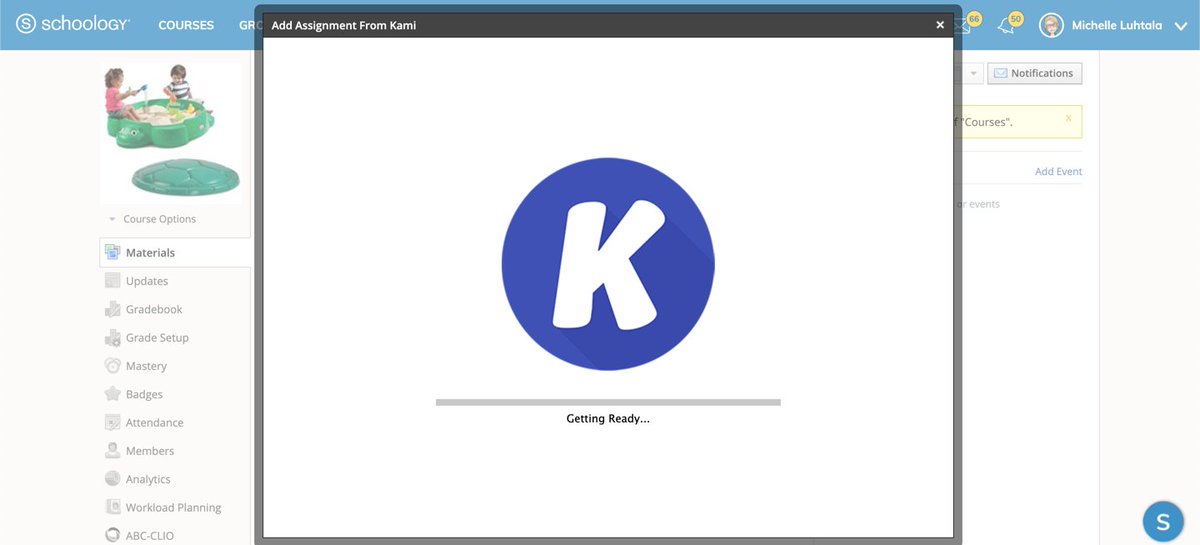1200x545 pixels.
Task: Open Materials in the course sidebar
Action: point(175,253)
